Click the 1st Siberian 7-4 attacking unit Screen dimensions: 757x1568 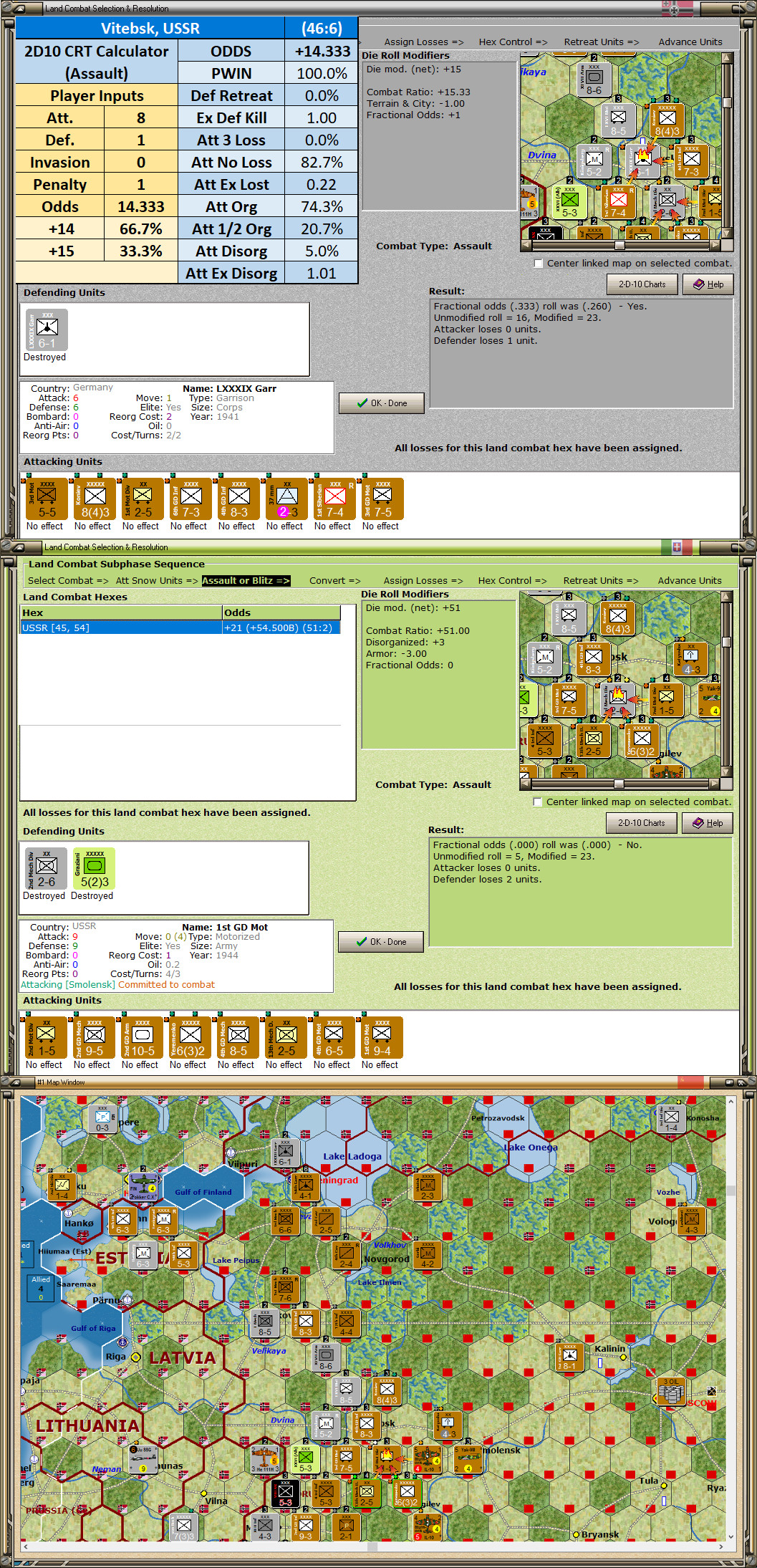coord(333,499)
